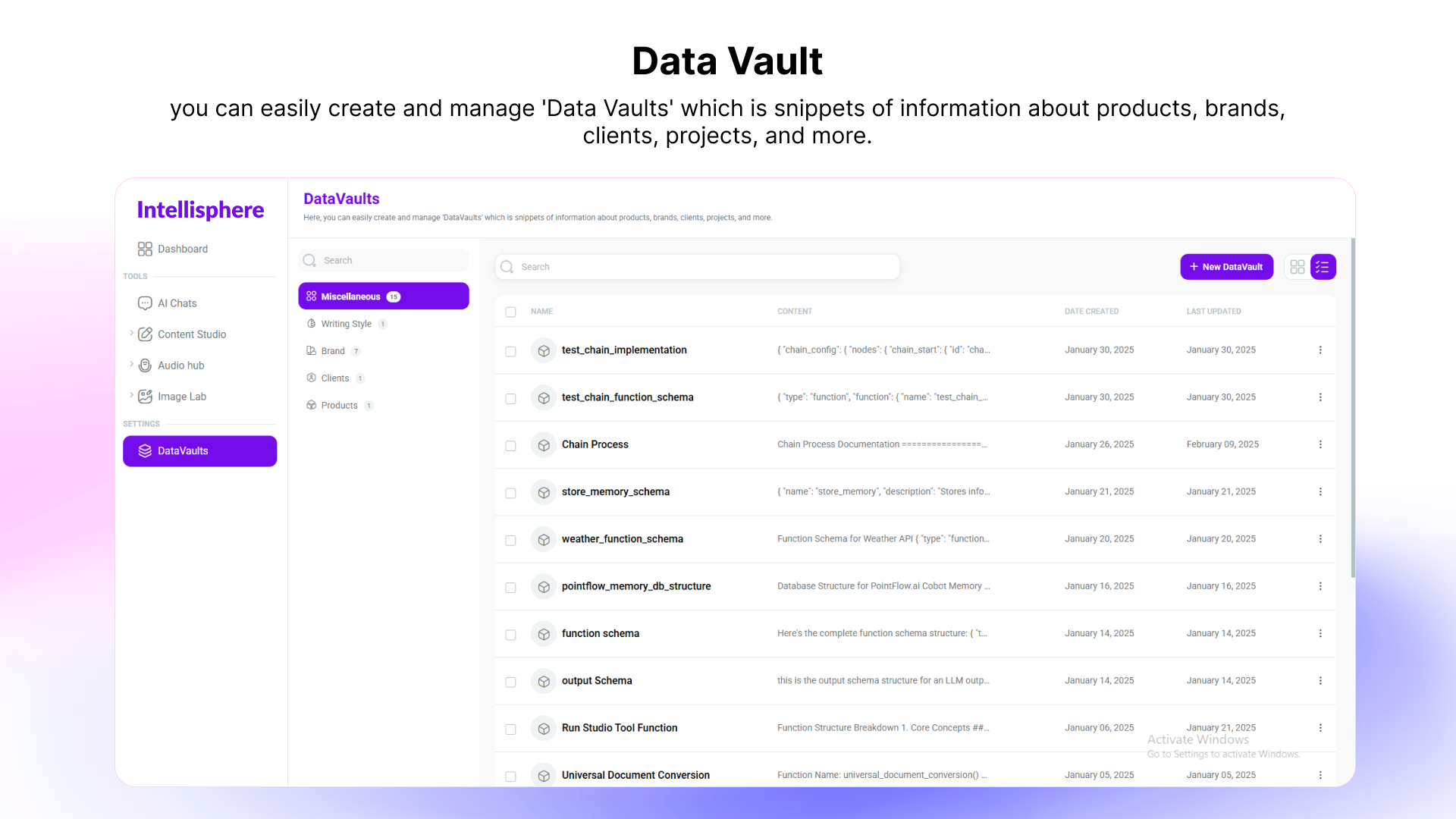Click the cube icon beside output Schema
Viewport: 1456px width, 819px height.
(544, 682)
